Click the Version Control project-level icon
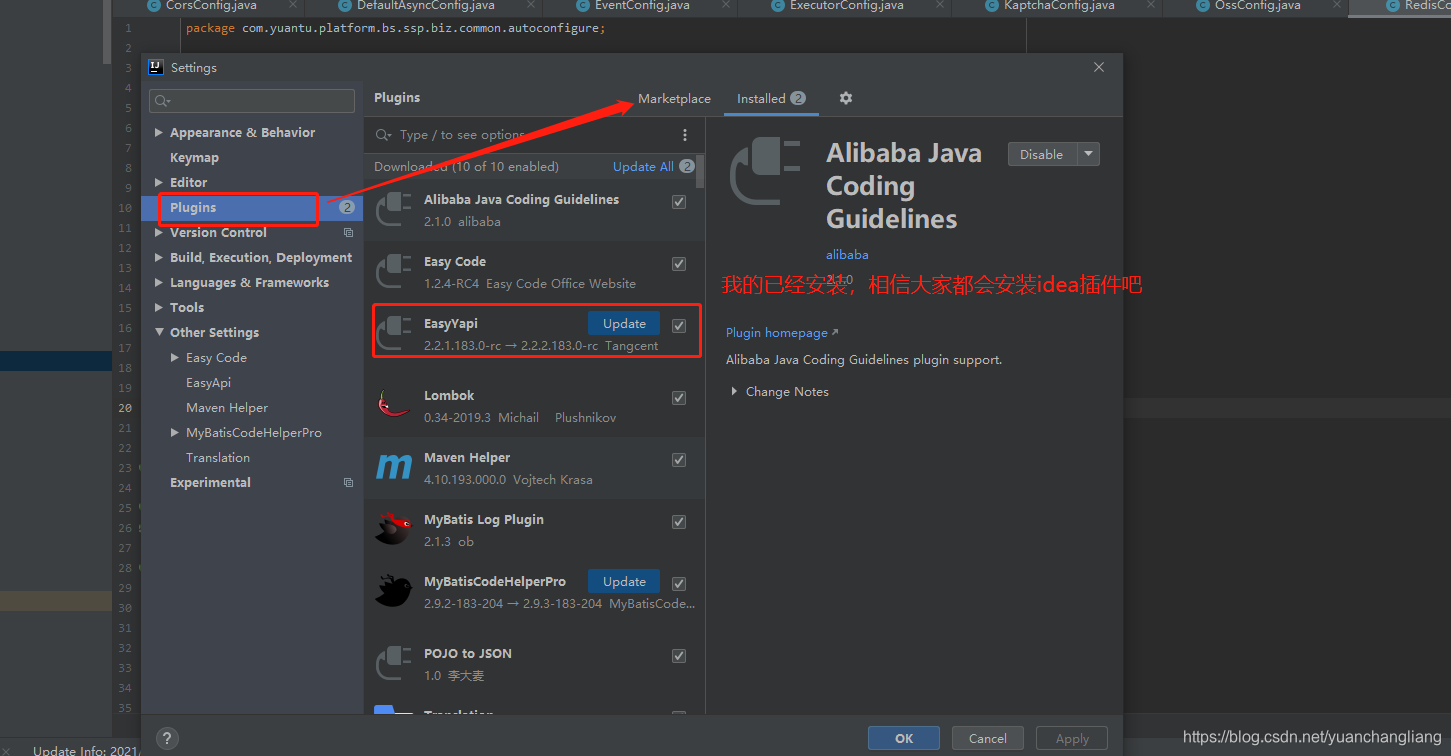This screenshot has height=756, width=1451. point(348,233)
